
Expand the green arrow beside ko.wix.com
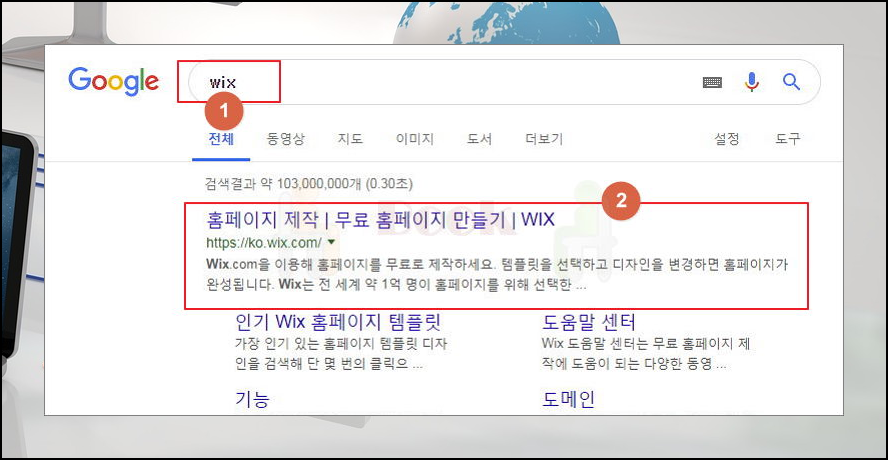(331, 242)
